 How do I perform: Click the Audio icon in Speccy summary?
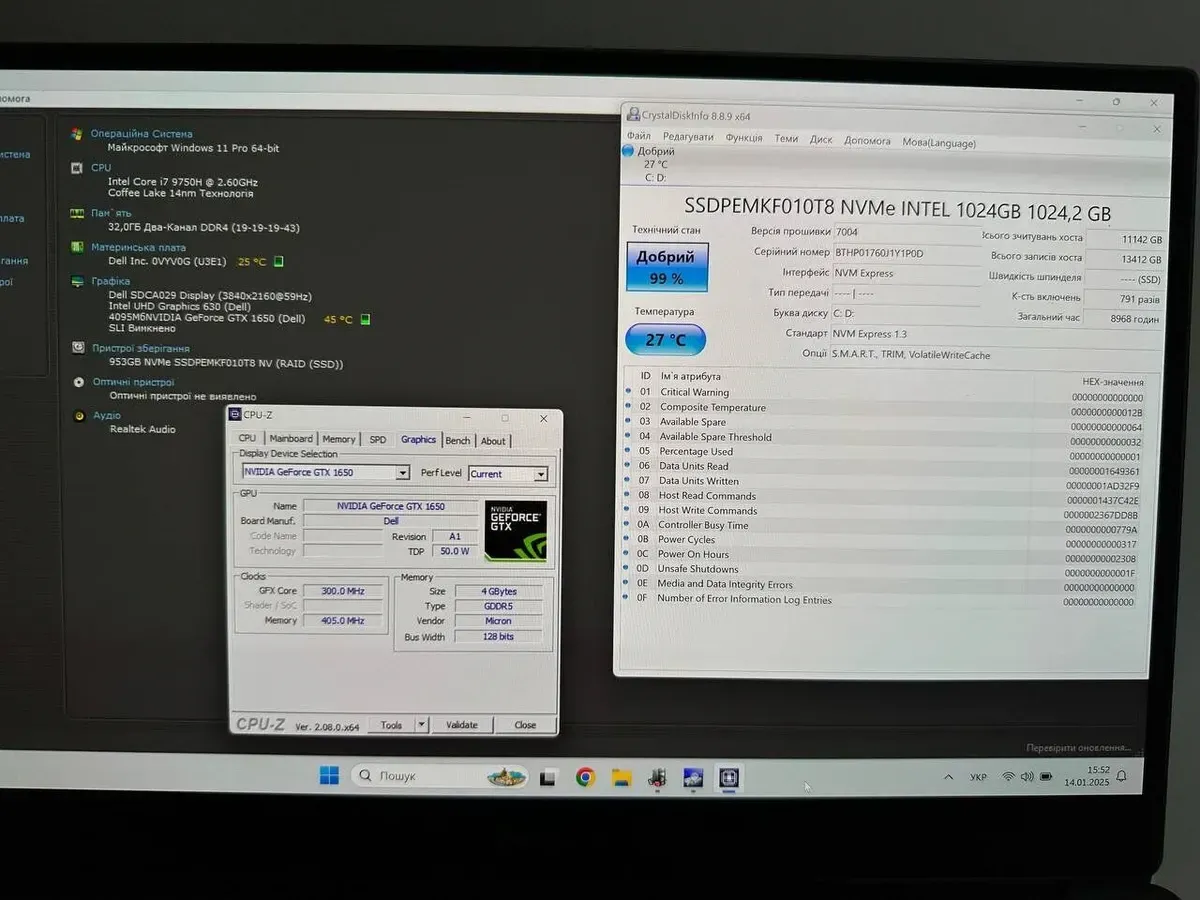coord(79,416)
